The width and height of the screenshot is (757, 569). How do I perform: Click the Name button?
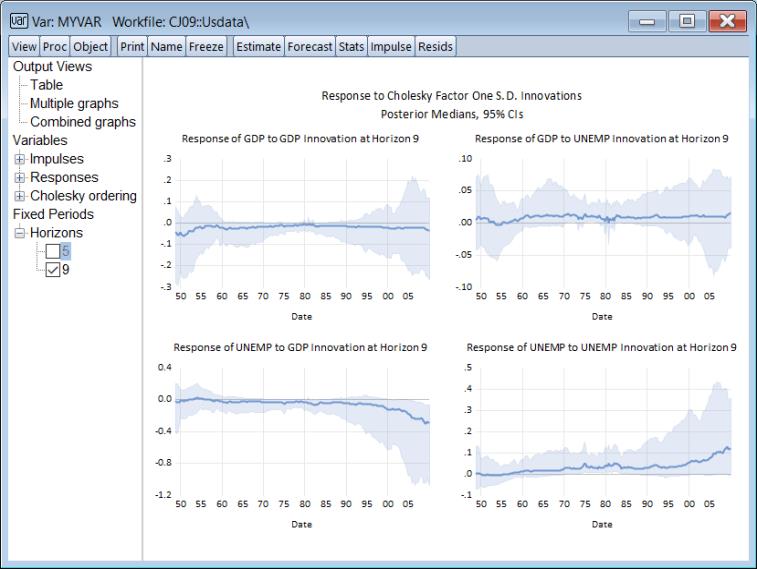166,47
